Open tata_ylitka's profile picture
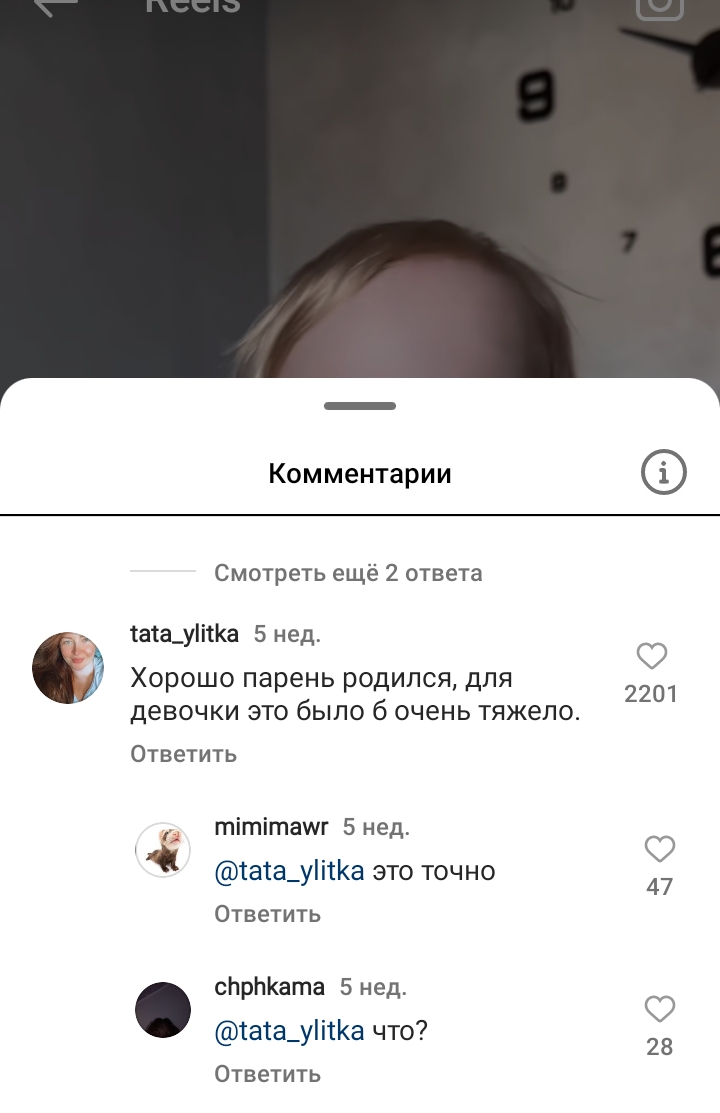The height and width of the screenshot is (1113, 720). coord(68,668)
